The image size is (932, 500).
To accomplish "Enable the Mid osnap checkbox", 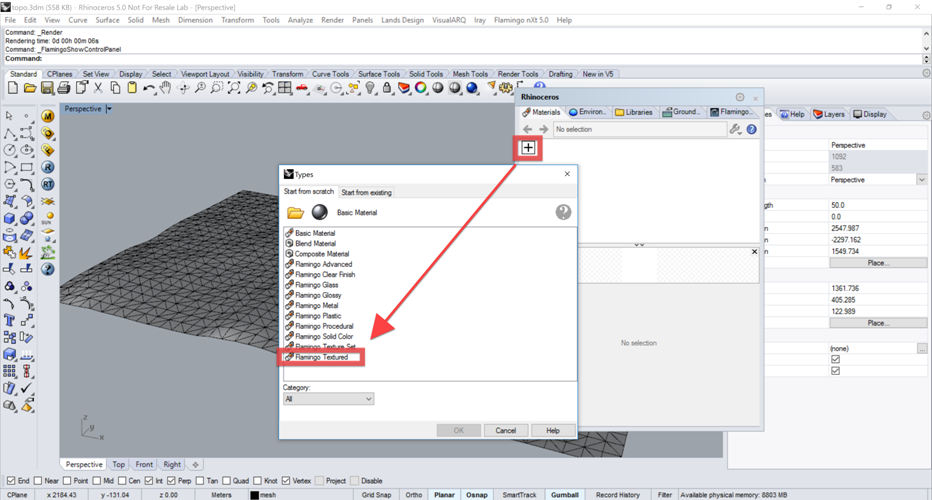I will click(96, 480).
